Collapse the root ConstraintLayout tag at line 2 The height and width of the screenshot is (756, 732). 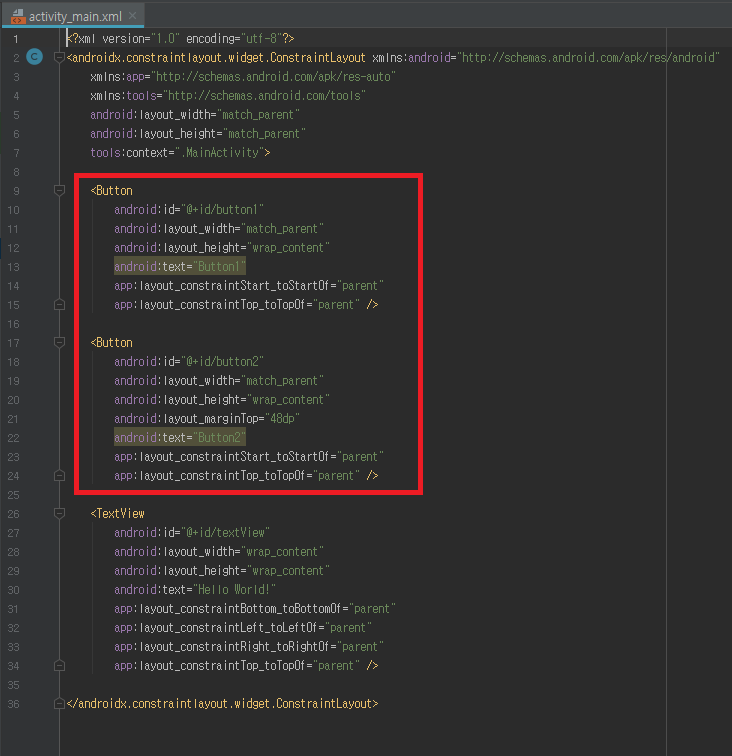coord(59,58)
